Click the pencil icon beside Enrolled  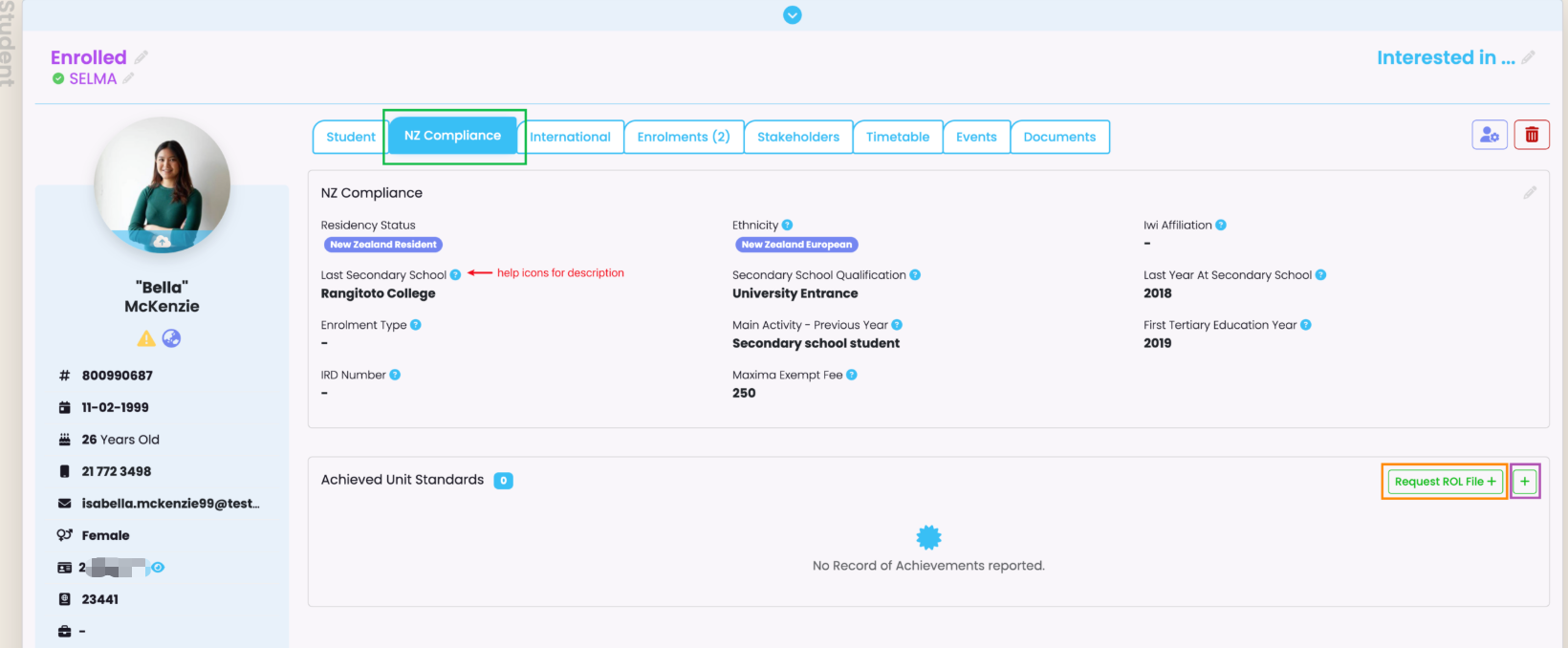(x=142, y=57)
